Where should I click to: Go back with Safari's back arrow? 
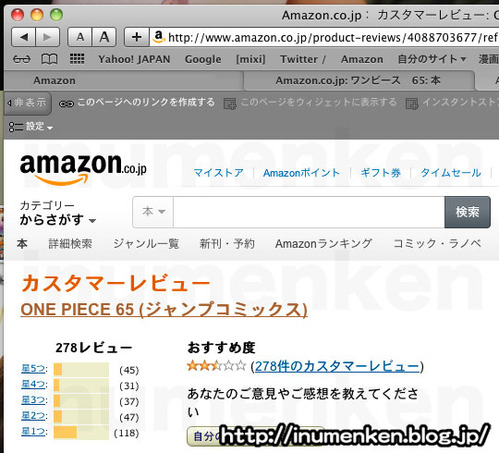23,37
